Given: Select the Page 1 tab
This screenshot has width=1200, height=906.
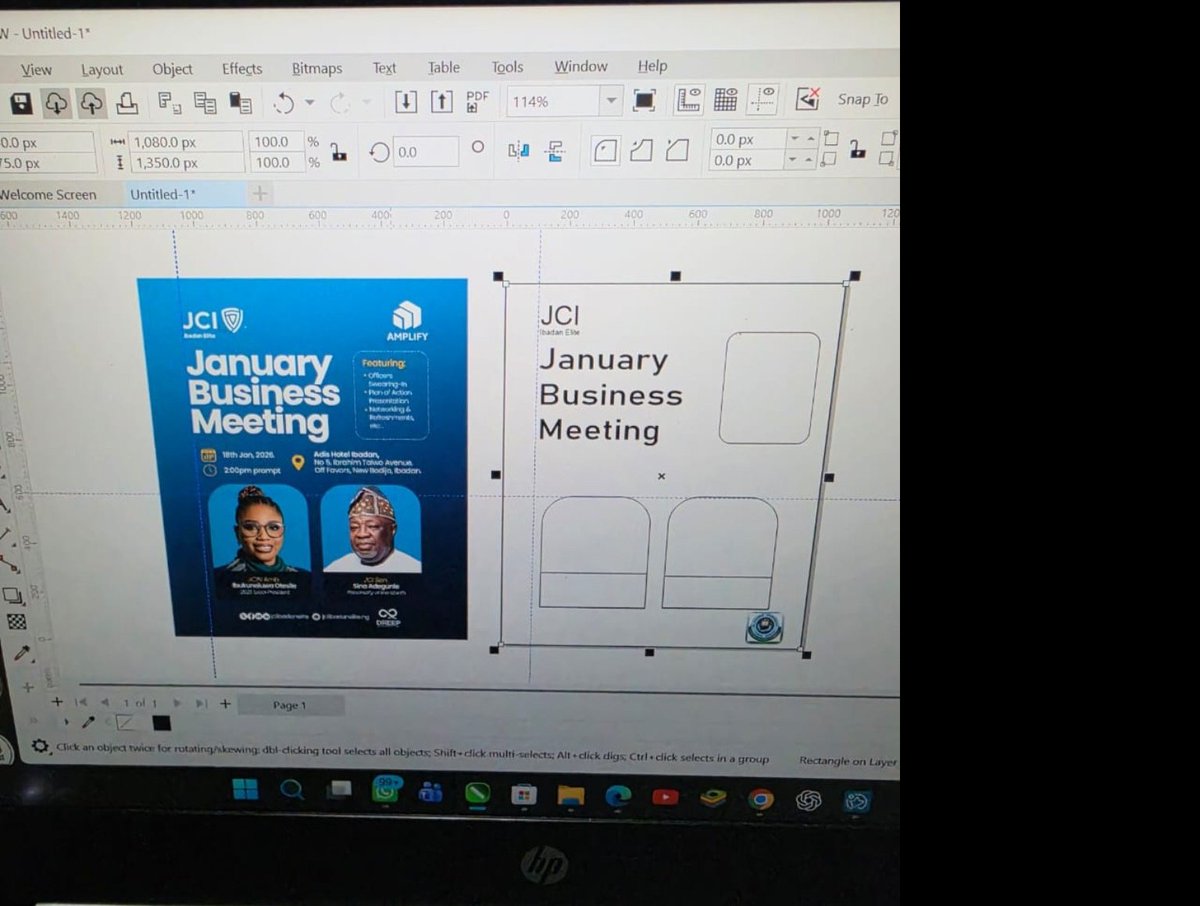Looking at the screenshot, I should click(290, 705).
